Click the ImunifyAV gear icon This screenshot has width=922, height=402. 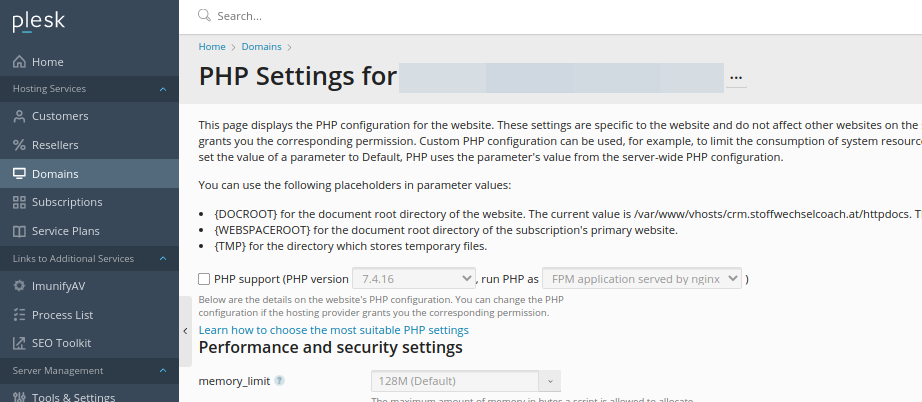click(19, 286)
